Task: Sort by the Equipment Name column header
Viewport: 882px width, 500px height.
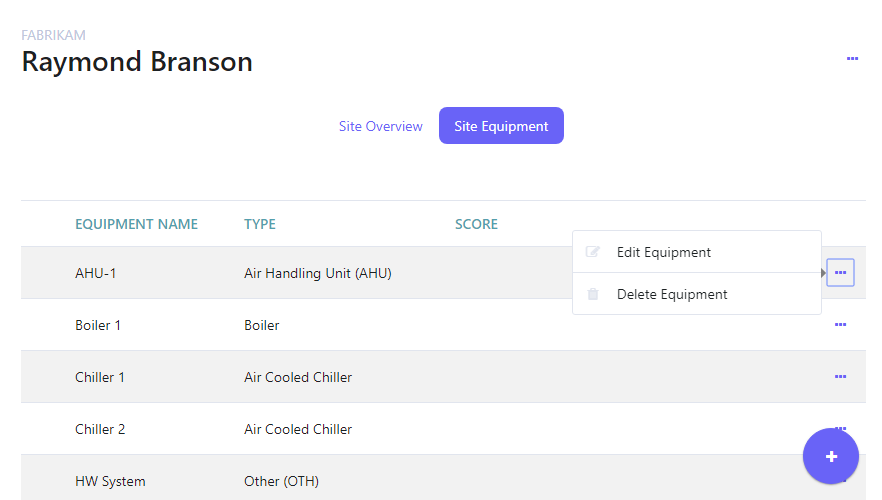Action: tap(136, 224)
